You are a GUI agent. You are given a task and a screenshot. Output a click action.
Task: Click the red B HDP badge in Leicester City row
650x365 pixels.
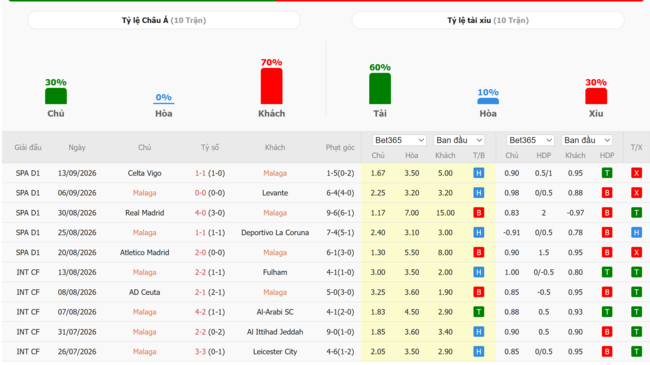pyautogui.click(x=607, y=352)
